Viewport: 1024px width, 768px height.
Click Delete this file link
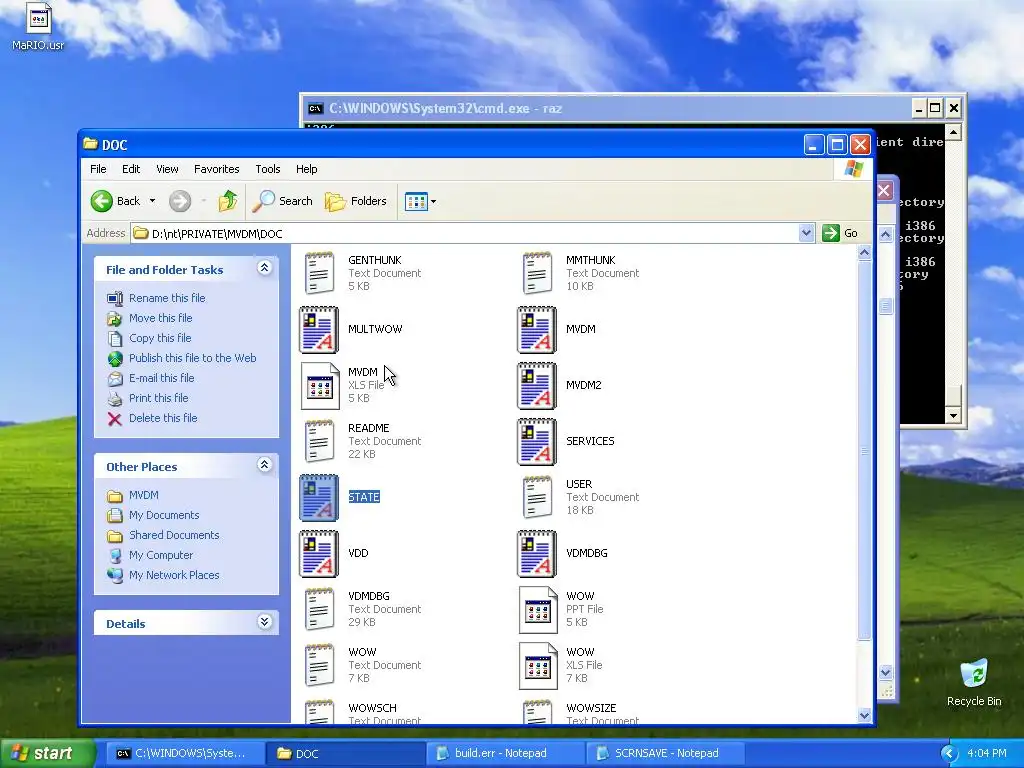(163, 418)
